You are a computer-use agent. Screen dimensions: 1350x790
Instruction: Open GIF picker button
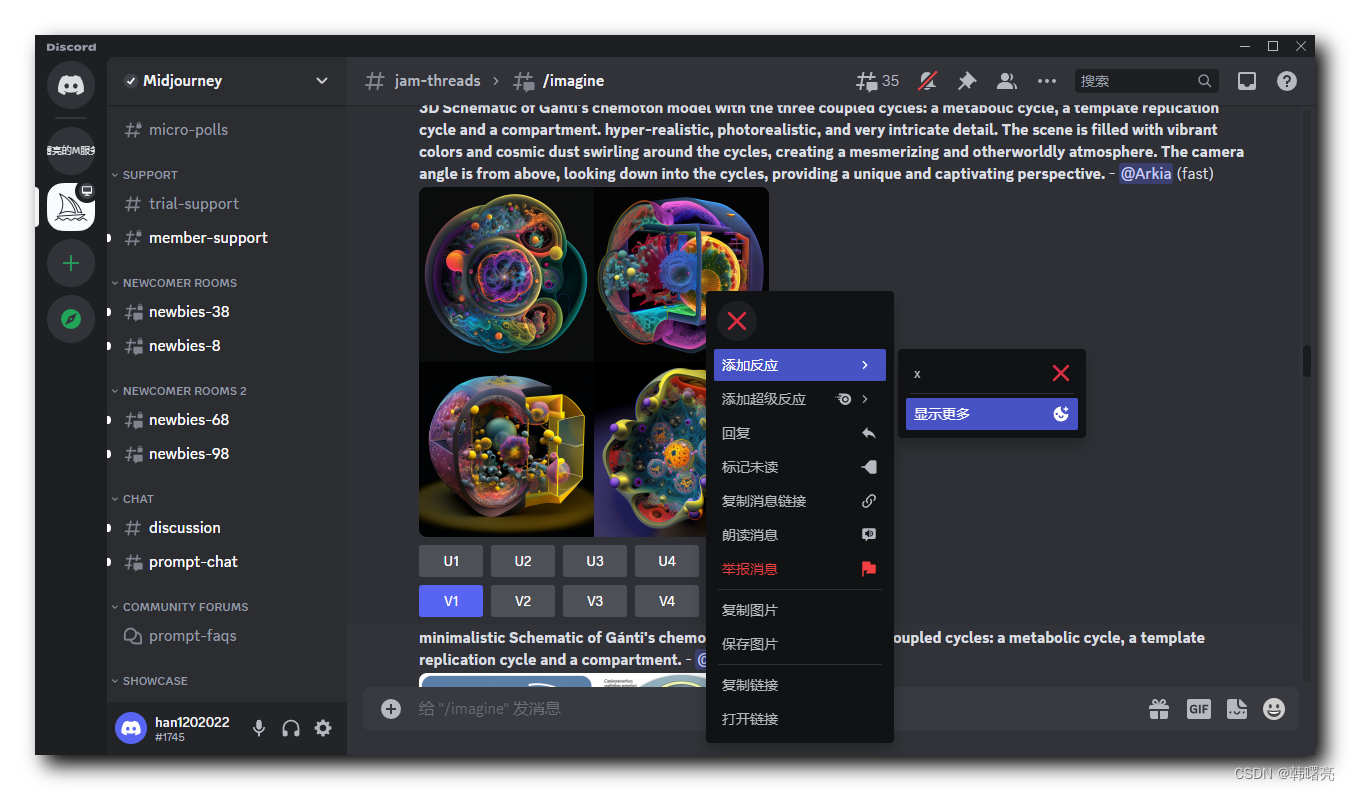1198,709
